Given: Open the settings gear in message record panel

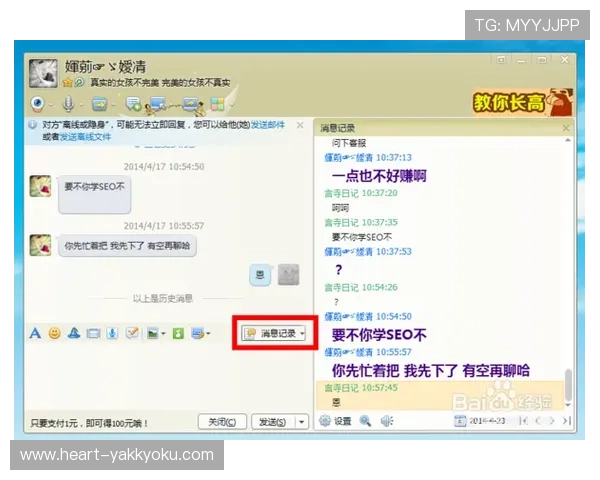Looking at the screenshot, I should (x=325, y=421).
